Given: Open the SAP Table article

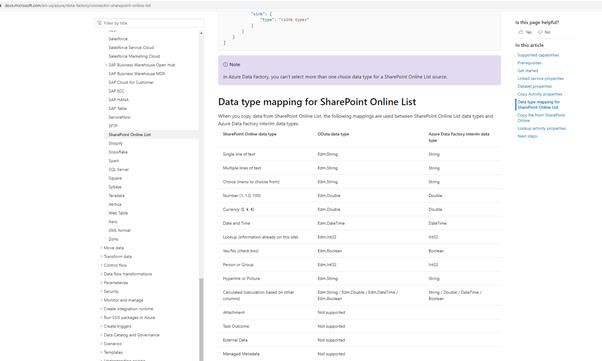Looking at the screenshot, I should point(117,108).
